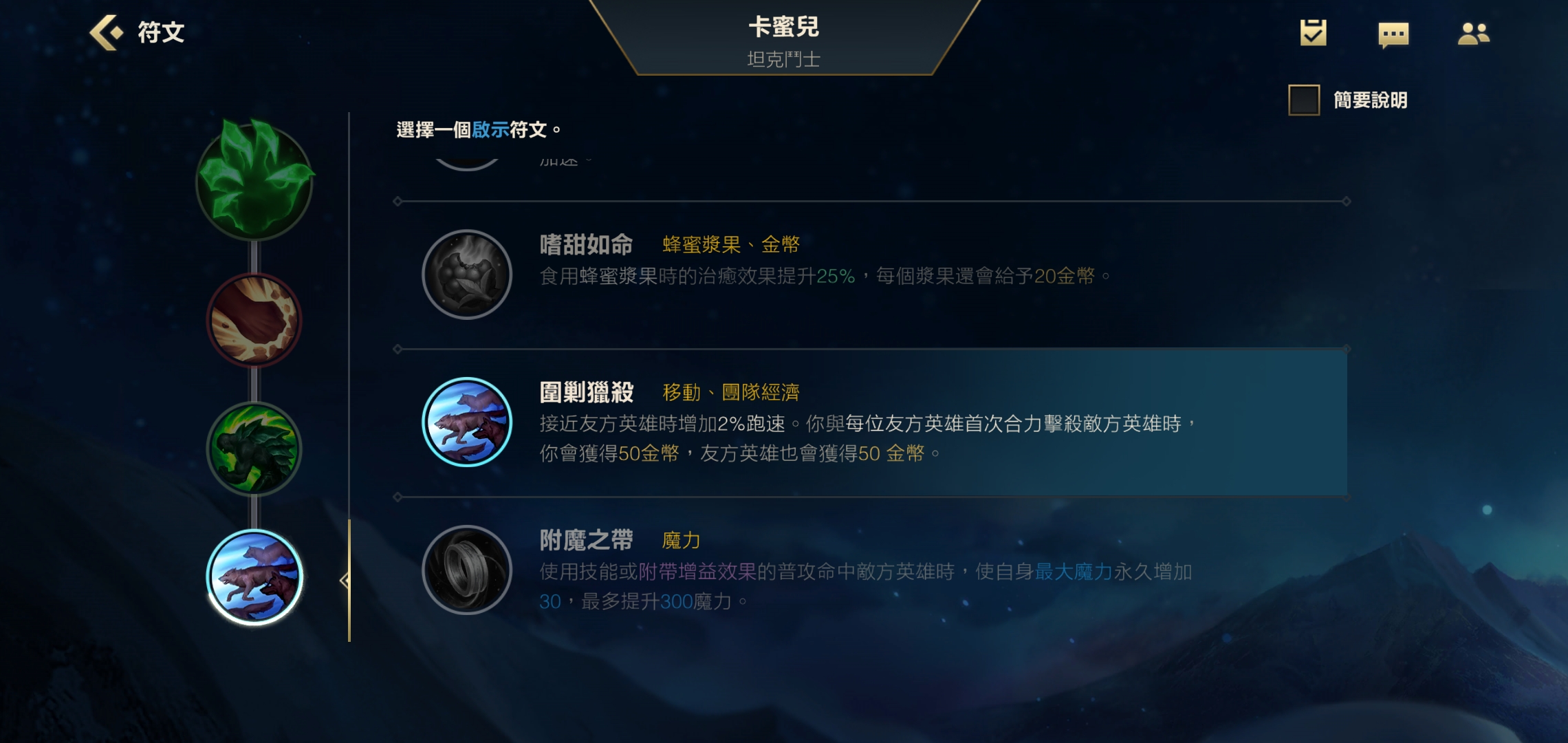Select the red-brown rune slot in sidebar
This screenshot has width=1568, height=743.
click(x=254, y=321)
